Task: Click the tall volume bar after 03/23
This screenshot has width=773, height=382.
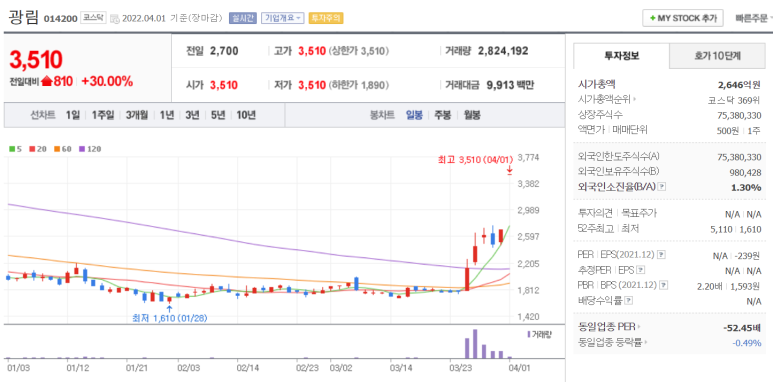Action: click(475, 344)
